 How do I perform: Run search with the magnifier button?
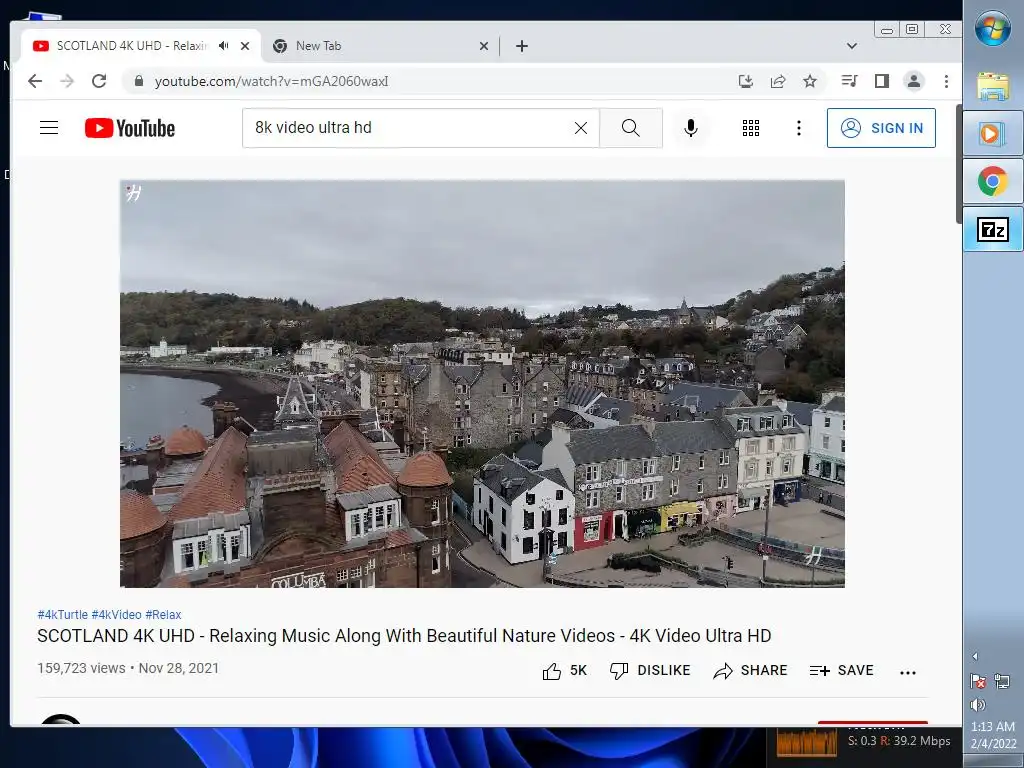tap(631, 128)
